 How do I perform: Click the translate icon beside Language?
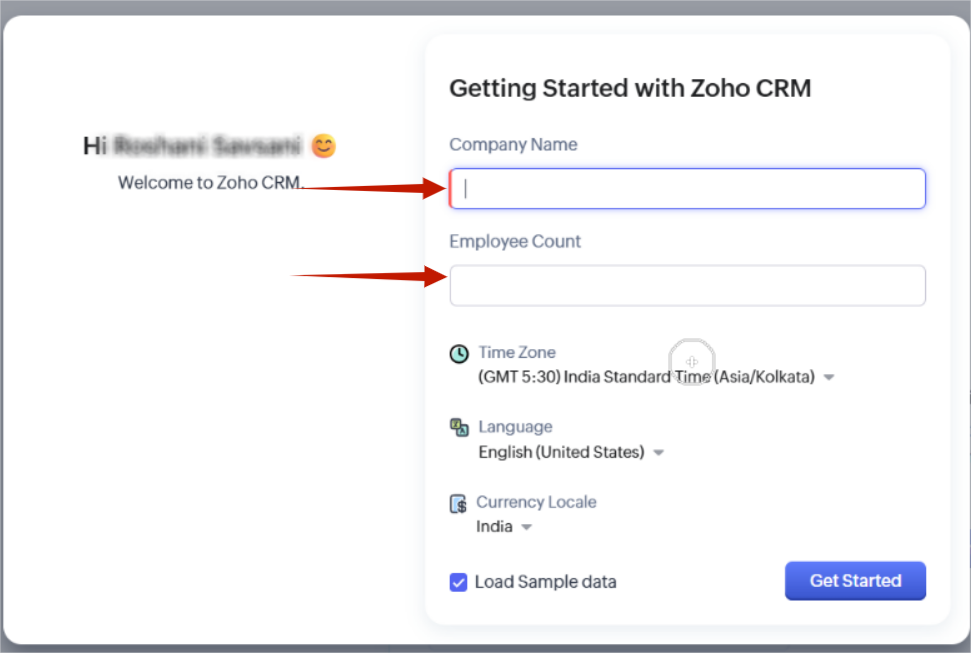point(459,428)
